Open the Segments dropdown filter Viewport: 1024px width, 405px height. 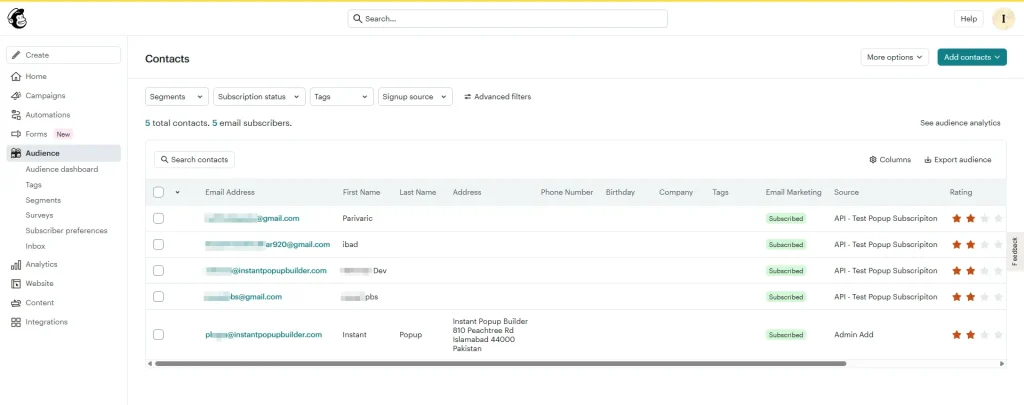click(176, 97)
